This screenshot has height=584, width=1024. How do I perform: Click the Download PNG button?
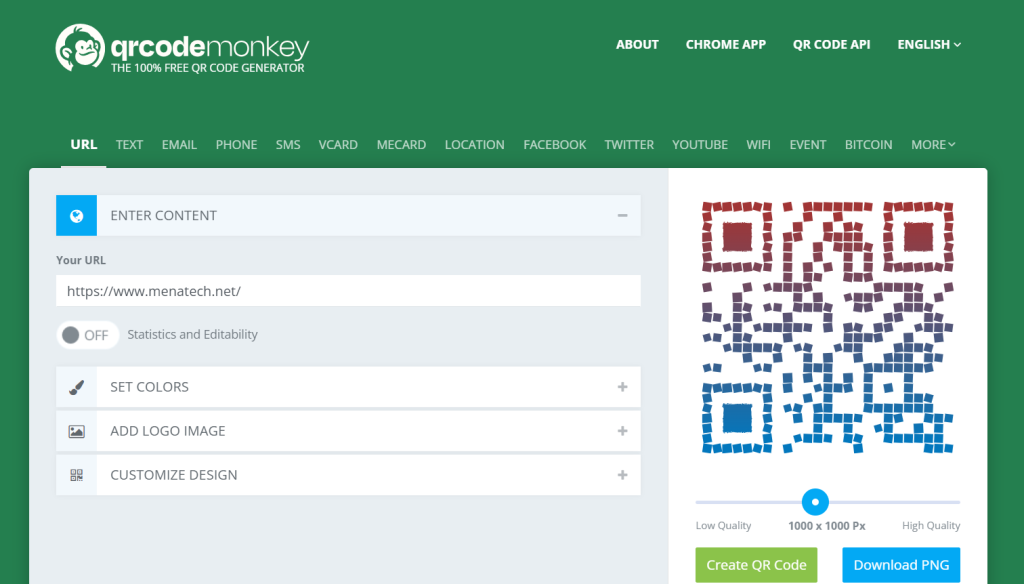901,565
